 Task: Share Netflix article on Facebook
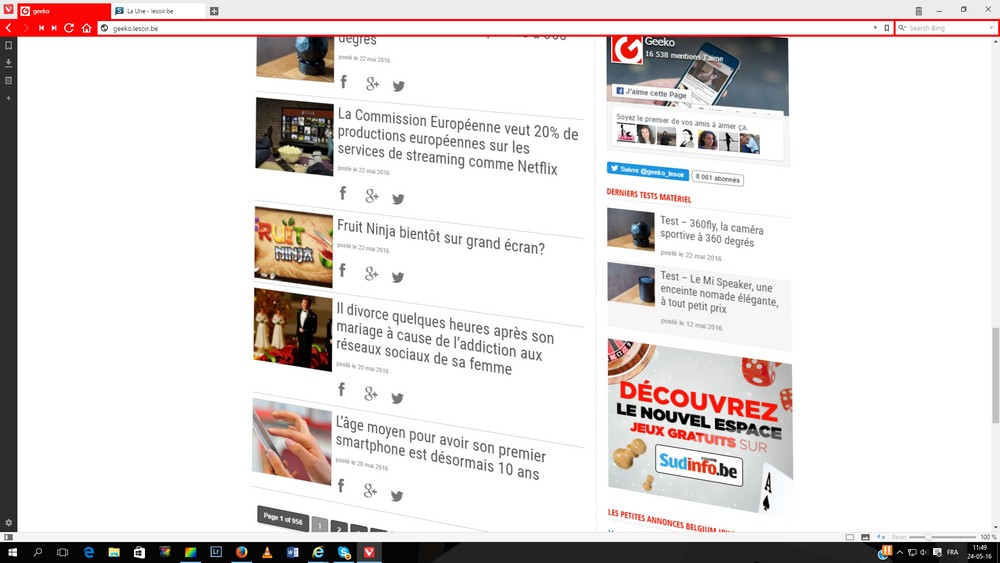[x=343, y=193]
